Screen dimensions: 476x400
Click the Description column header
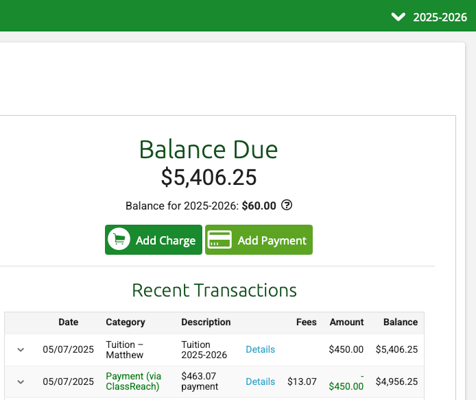coord(206,322)
